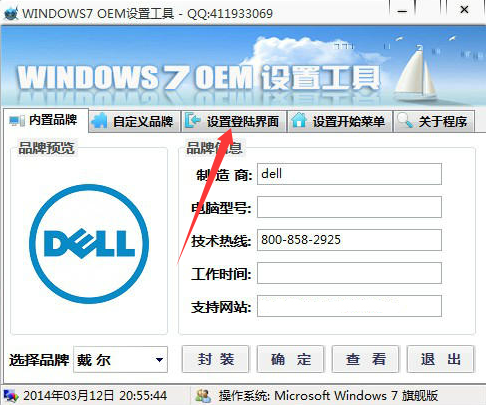Image resolution: width=486 pixels, height=405 pixels.
Task: Confirm with the 确定 button
Action: click(x=290, y=359)
